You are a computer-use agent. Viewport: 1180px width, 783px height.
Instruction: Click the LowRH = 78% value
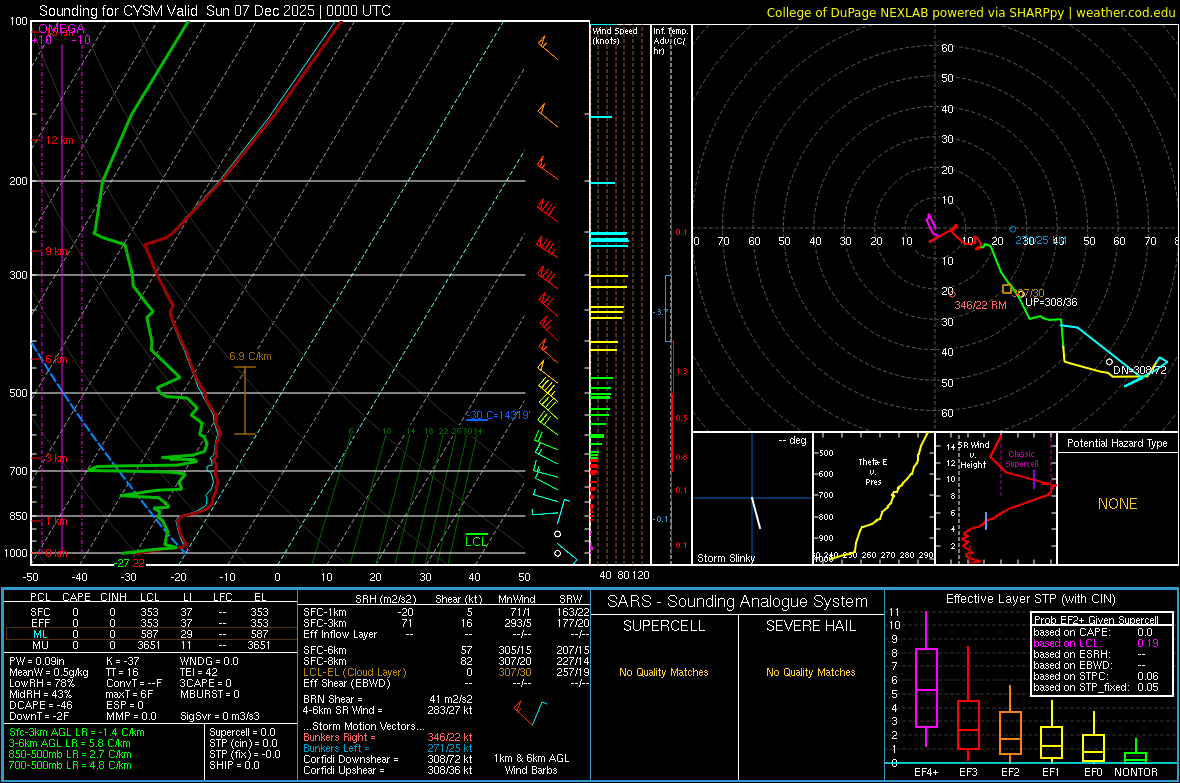(42, 683)
